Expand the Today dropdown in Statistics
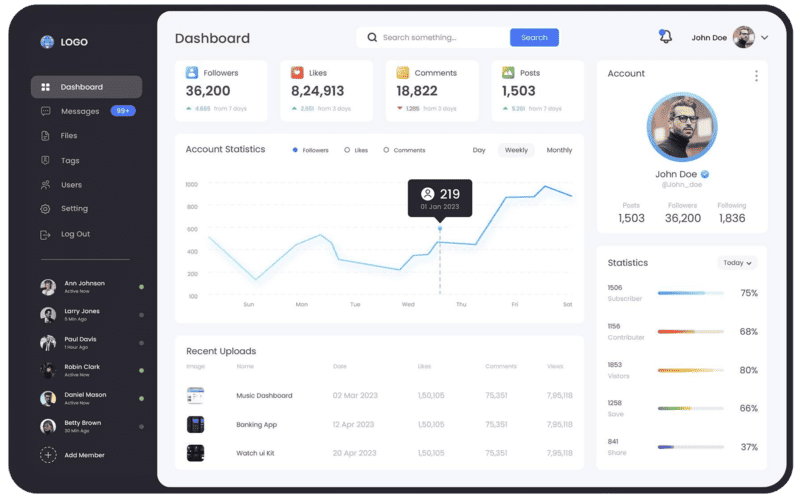The width and height of the screenshot is (799, 498). pyautogui.click(x=737, y=263)
